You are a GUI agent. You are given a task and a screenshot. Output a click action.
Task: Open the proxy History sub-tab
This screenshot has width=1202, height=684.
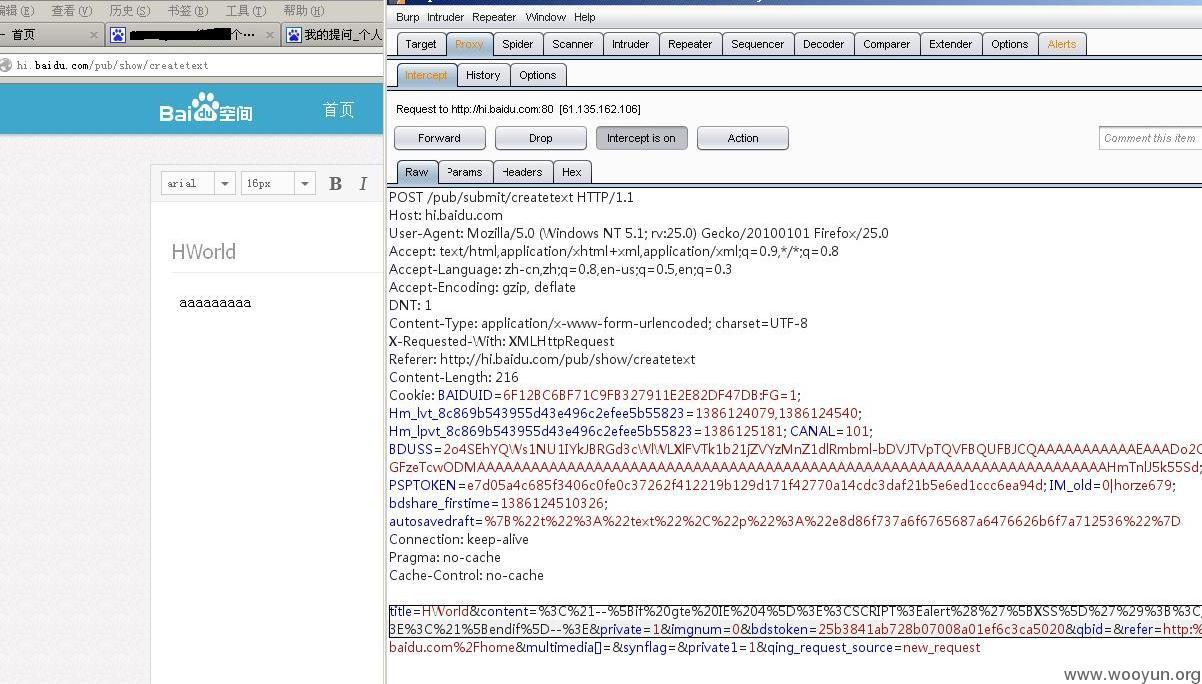(x=483, y=75)
